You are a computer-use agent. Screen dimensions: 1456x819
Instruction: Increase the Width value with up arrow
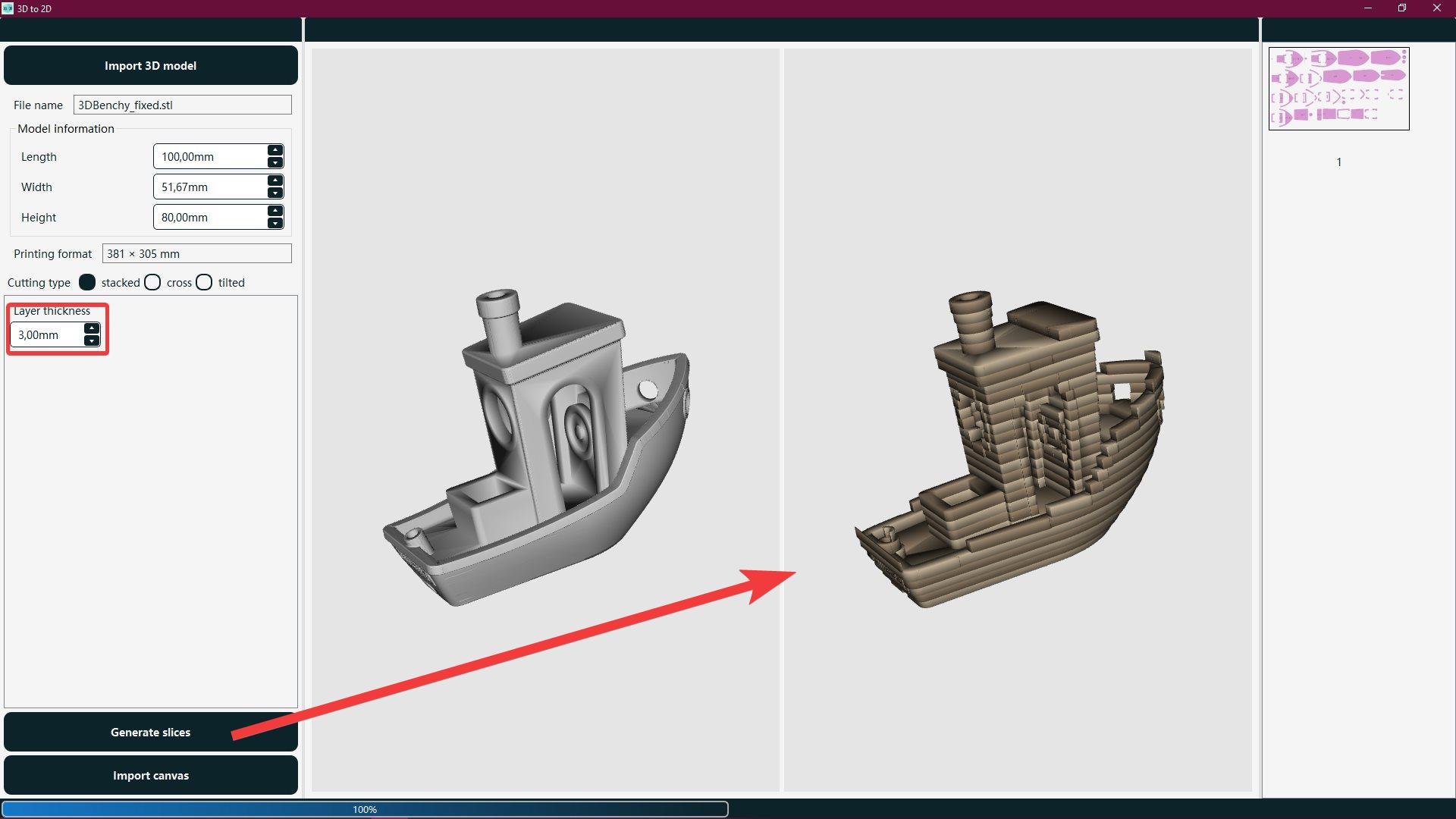[275, 180]
